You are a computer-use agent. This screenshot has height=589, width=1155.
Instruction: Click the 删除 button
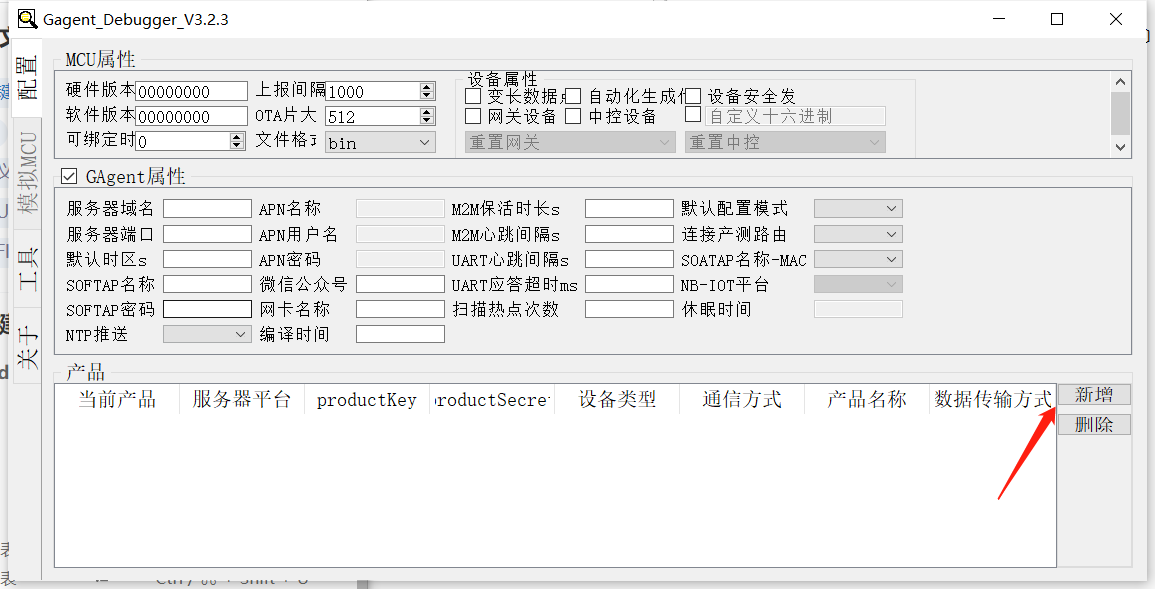coord(1093,423)
